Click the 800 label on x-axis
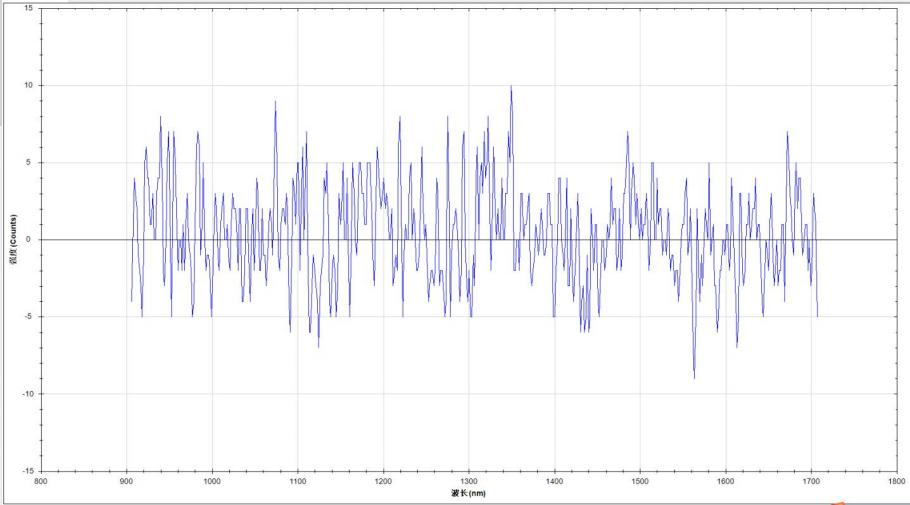Screen dimensions: 910x505 [41, 481]
